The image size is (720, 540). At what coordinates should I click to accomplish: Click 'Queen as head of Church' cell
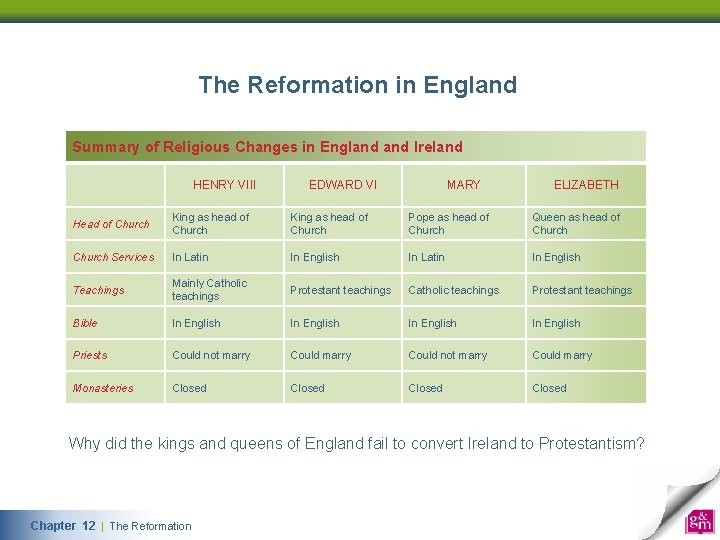click(586, 224)
